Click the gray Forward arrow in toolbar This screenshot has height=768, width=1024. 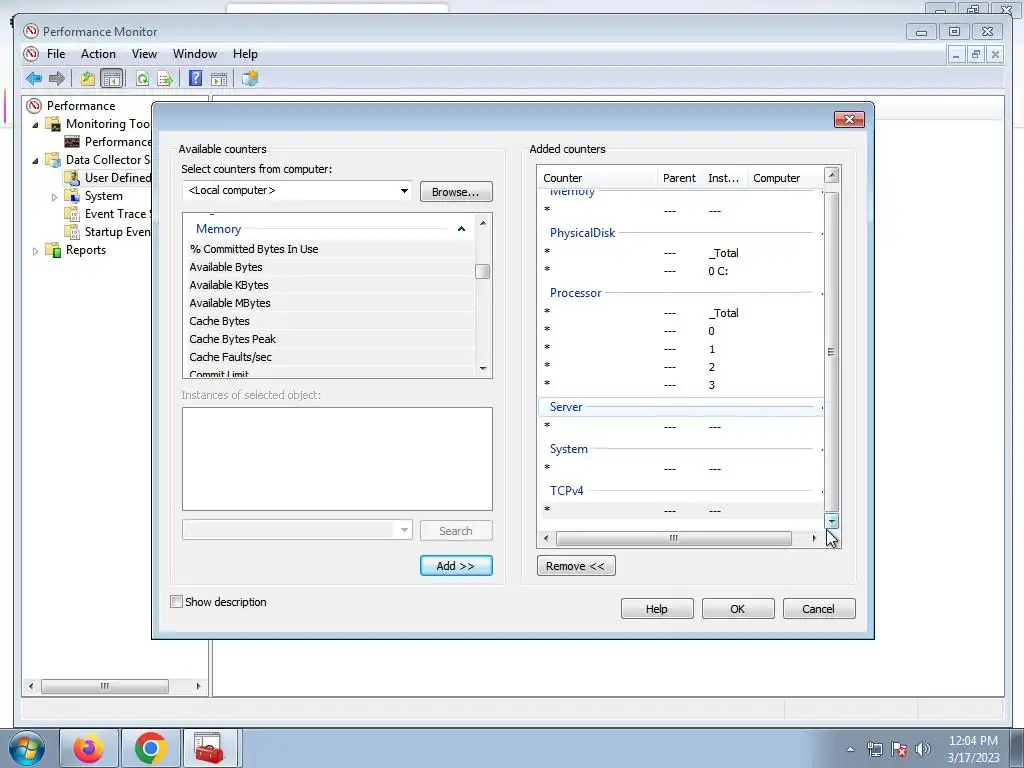pos(57,79)
